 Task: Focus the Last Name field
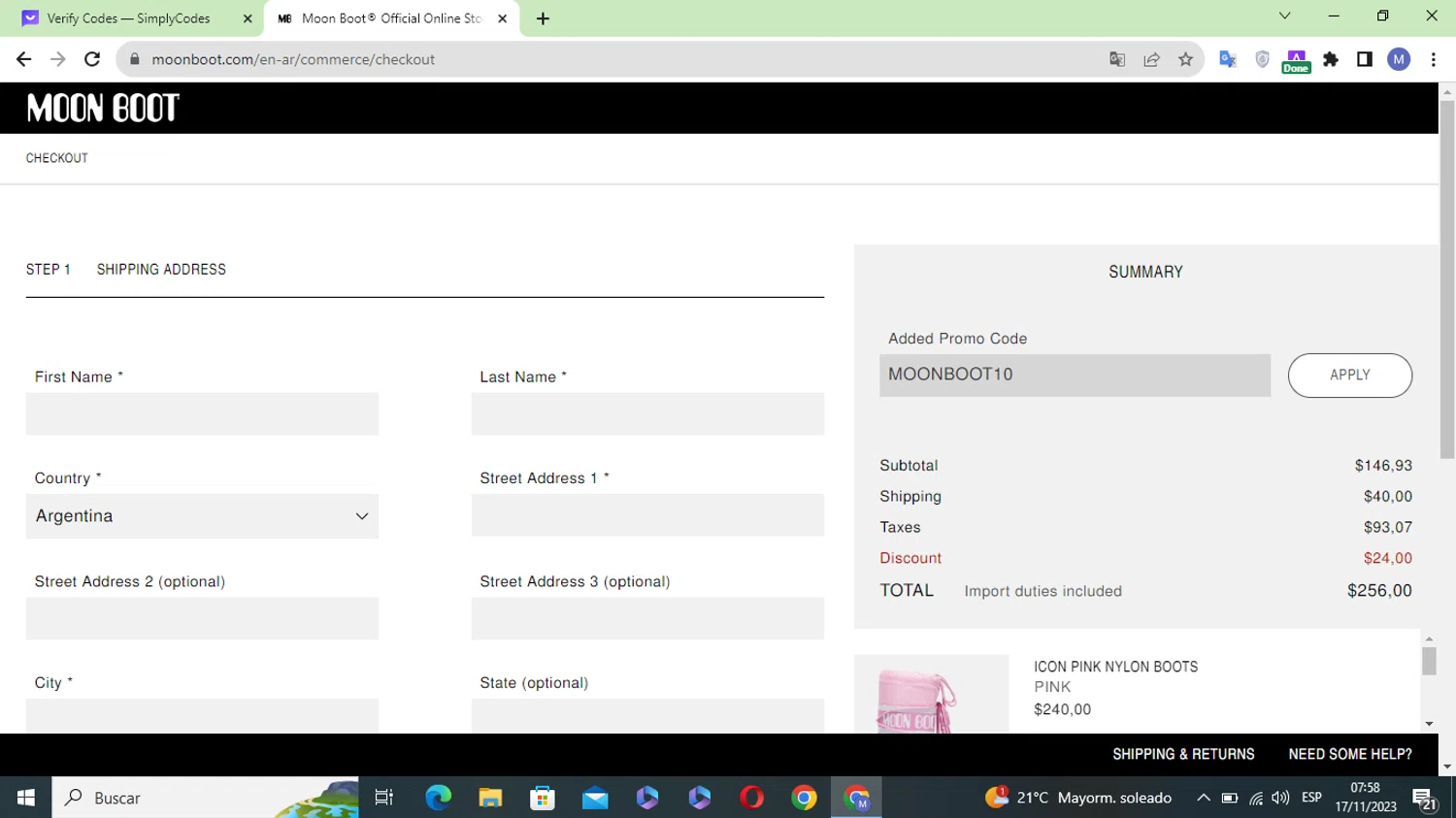coord(647,414)
